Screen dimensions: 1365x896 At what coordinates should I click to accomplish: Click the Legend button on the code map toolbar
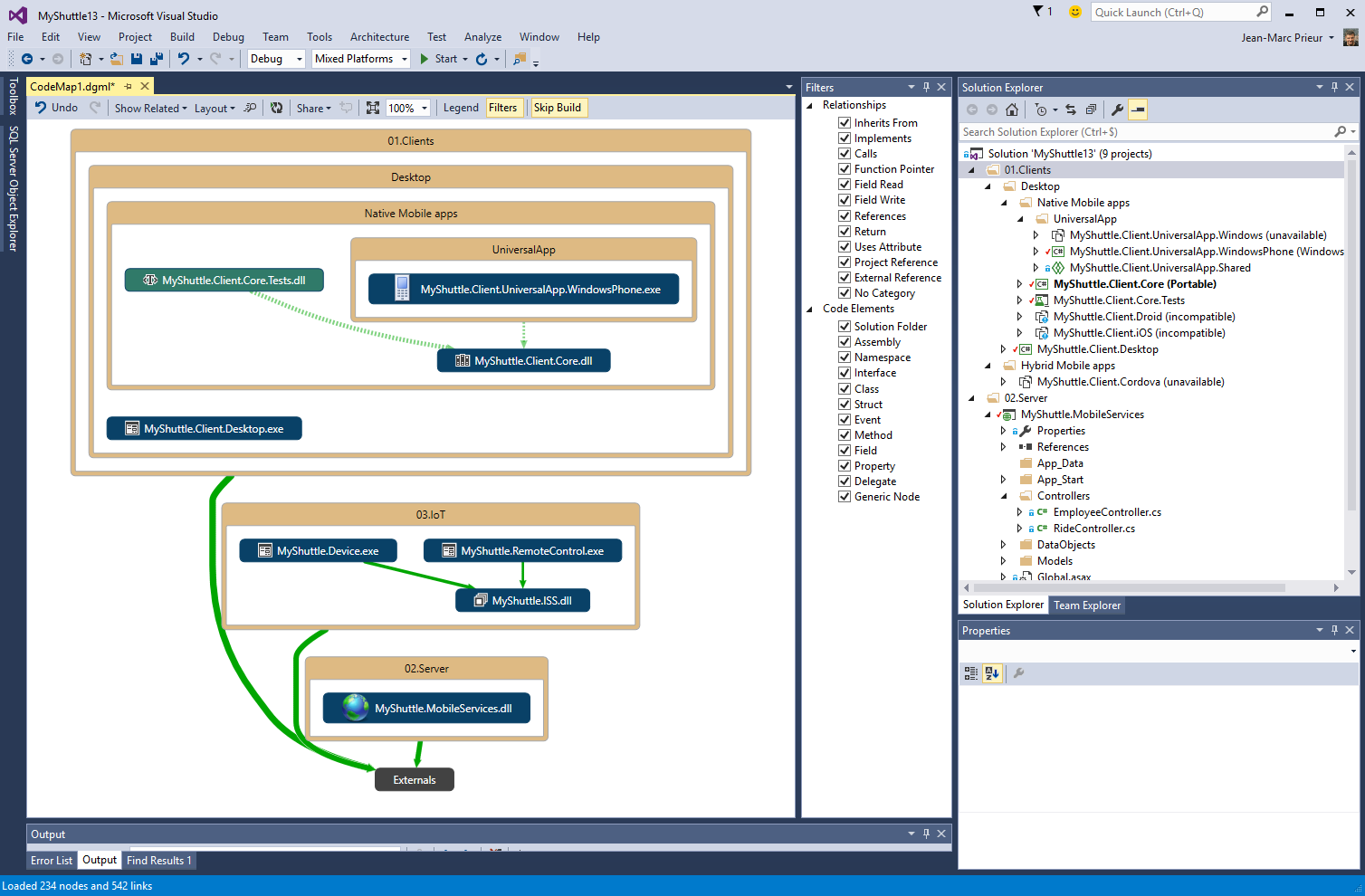click(461, 107)
